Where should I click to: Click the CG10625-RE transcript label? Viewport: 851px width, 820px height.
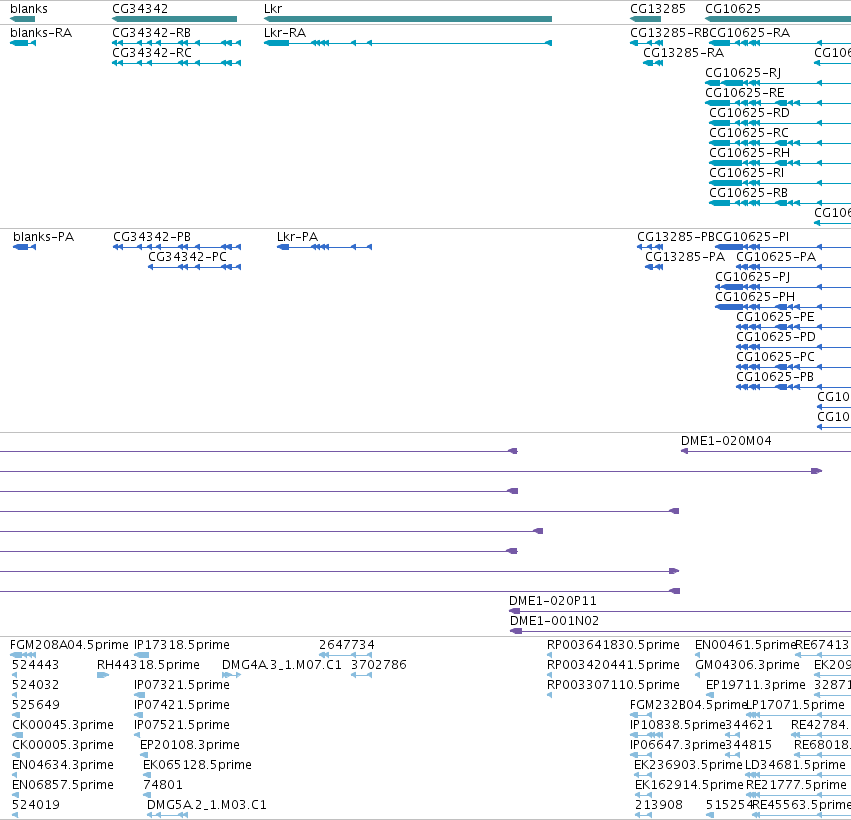[745, 93]
